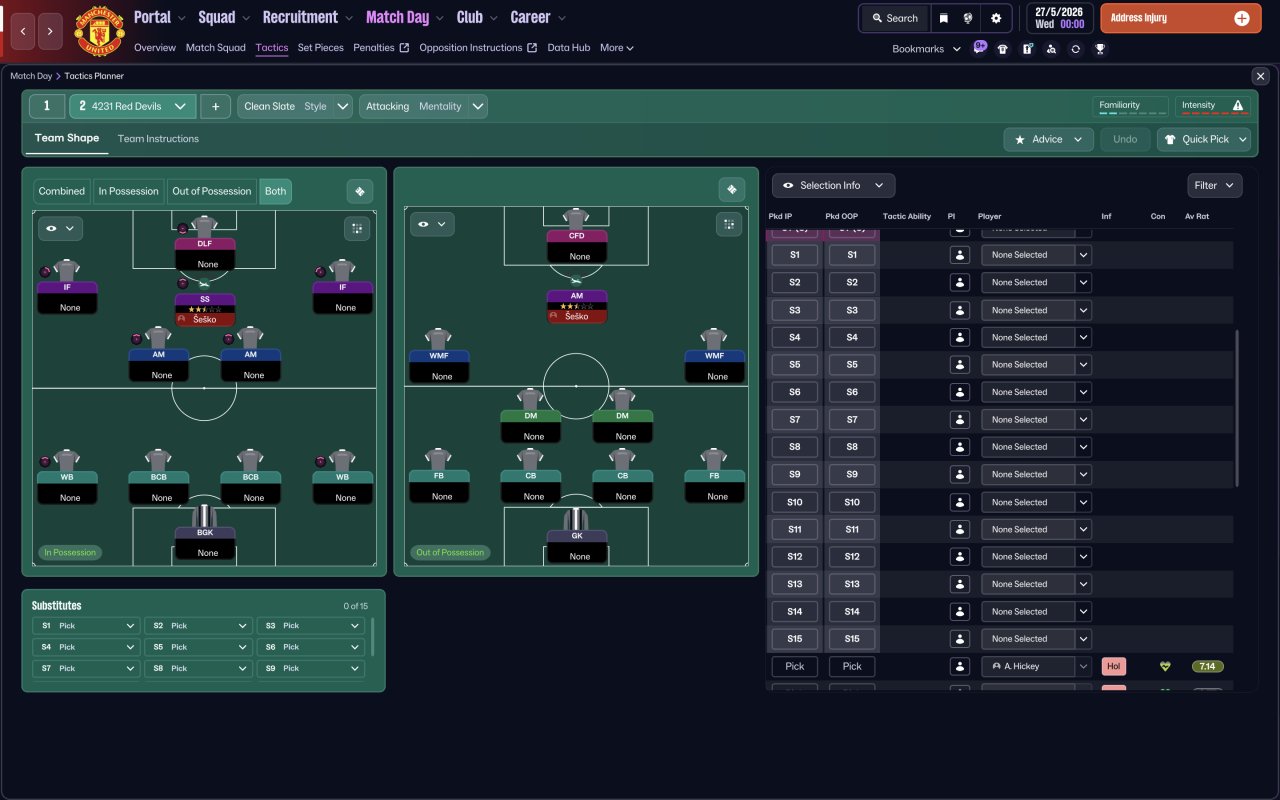Open the grid icon on in-possession pitch
The height and width of the screenshot is (800, 1280).
pos(356,229)
